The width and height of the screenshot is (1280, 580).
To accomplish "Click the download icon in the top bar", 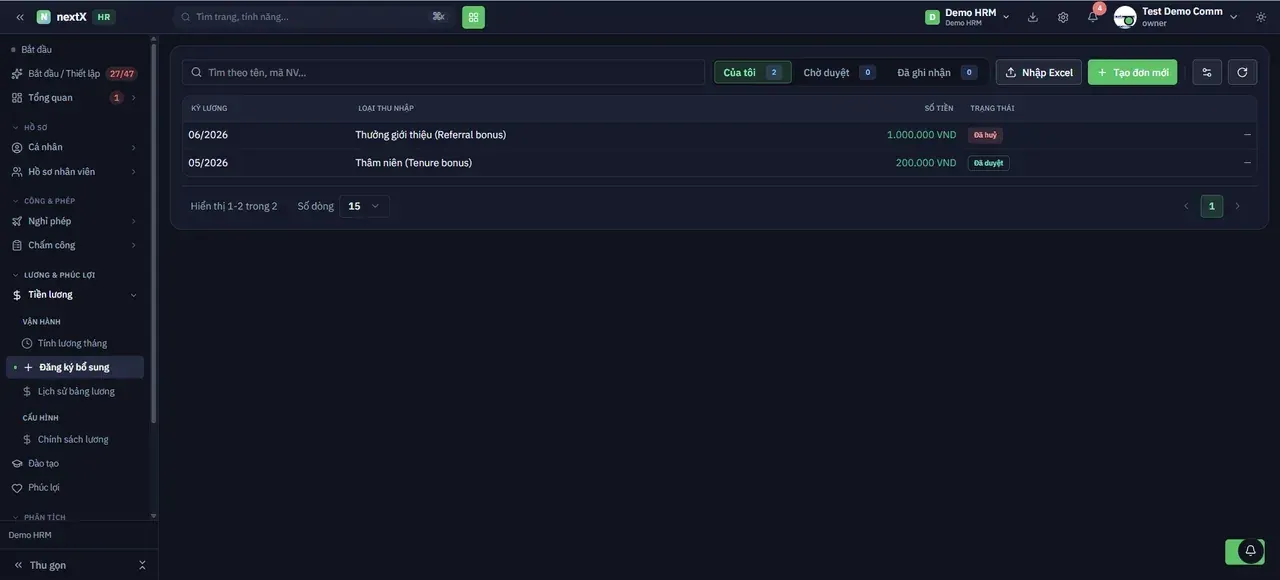I will (x=1033, y=17).
